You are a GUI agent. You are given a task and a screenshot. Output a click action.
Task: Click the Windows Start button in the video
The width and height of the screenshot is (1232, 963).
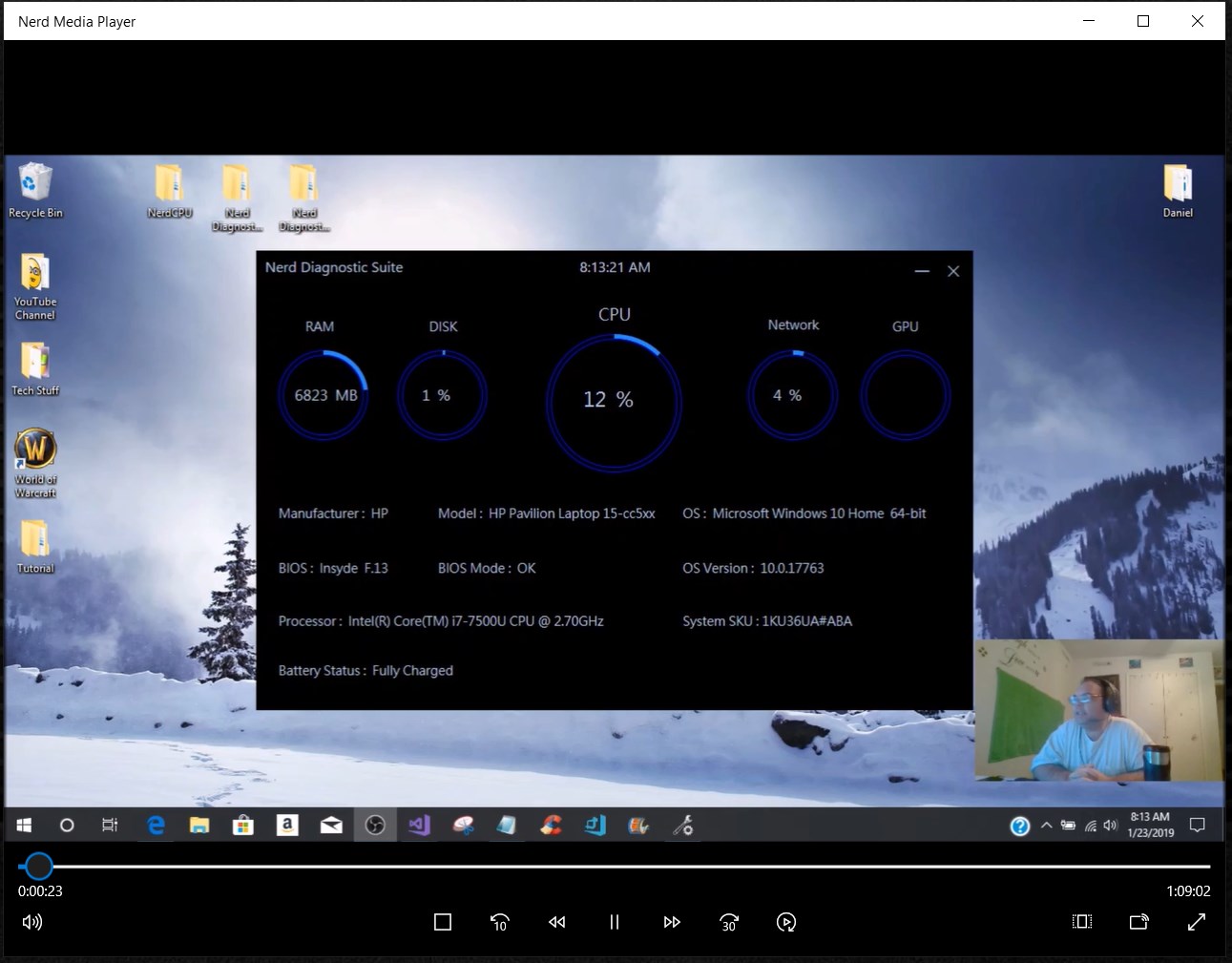pos(25,825)
